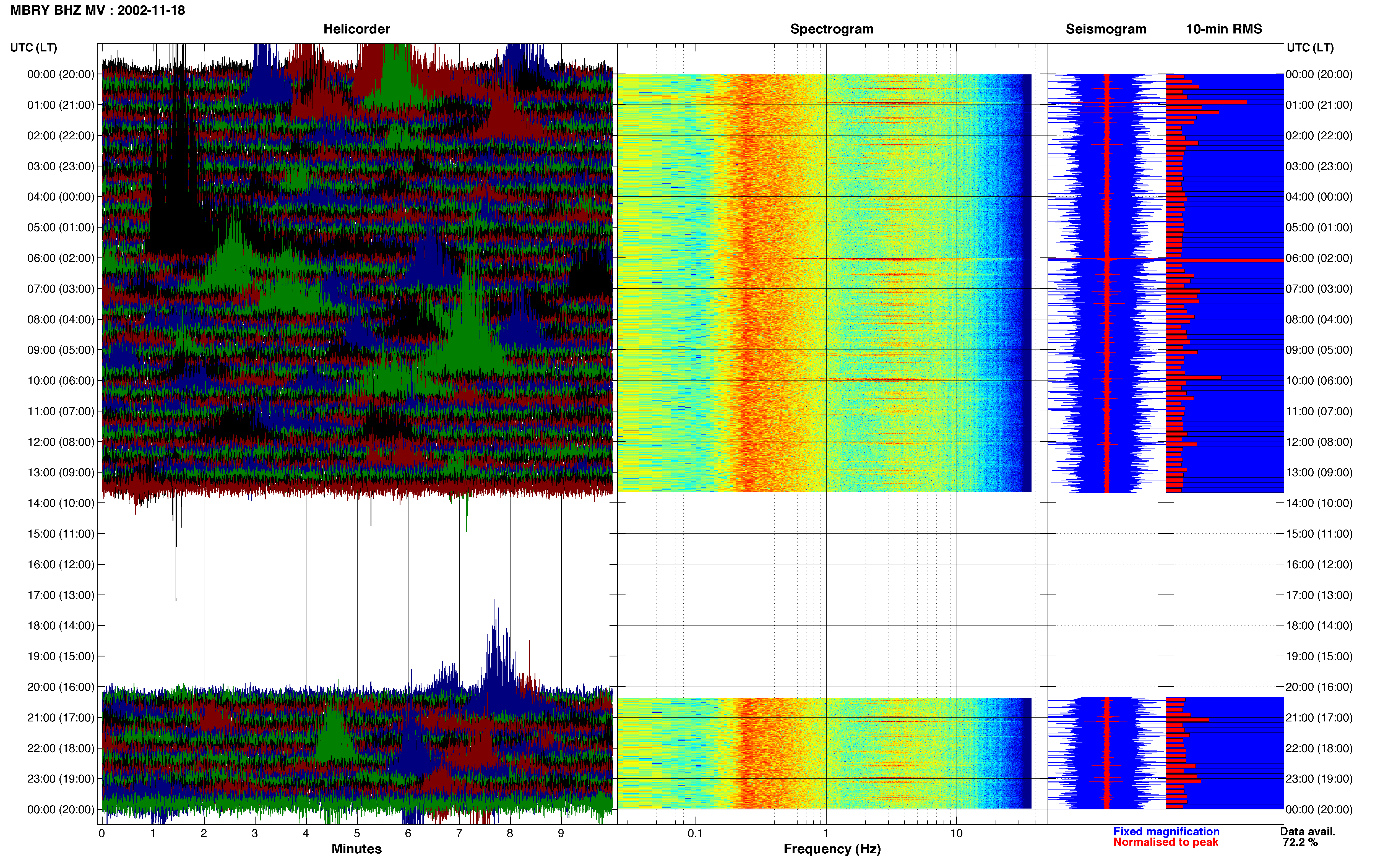Click right time label '16:00 (12:00)'

(1319, 565)
